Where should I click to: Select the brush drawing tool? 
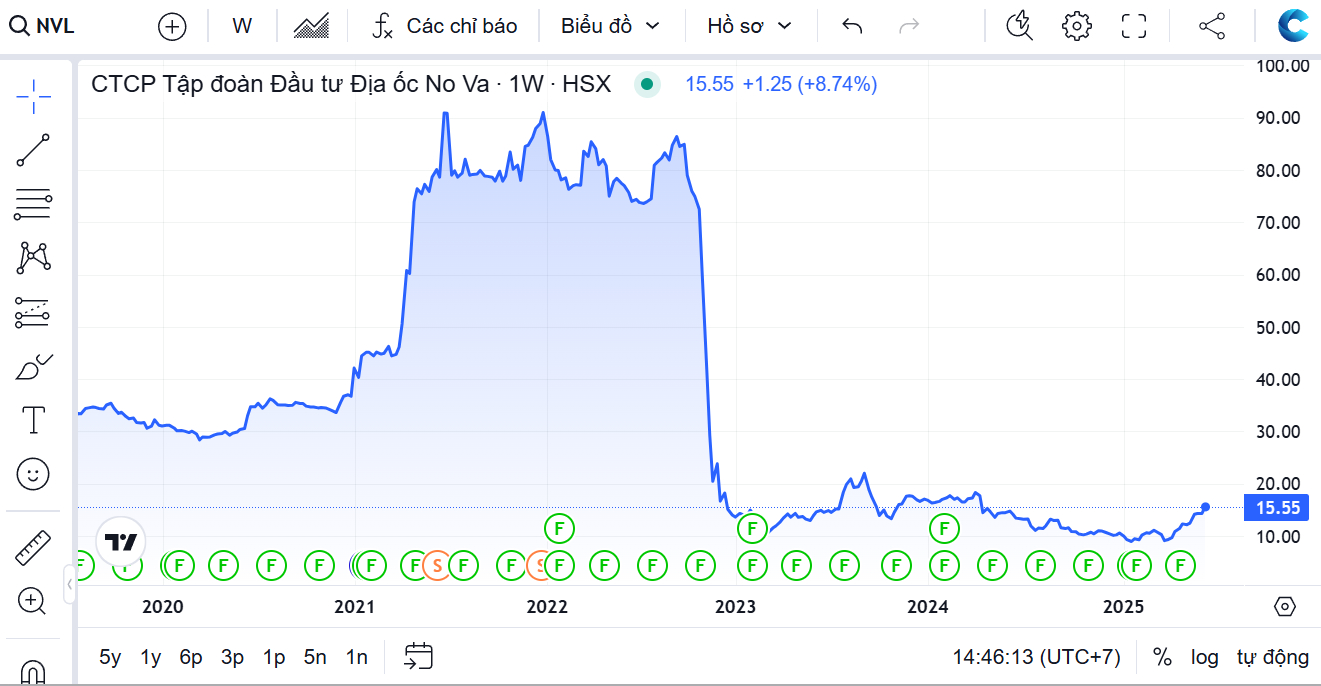[x=34, y=367]
